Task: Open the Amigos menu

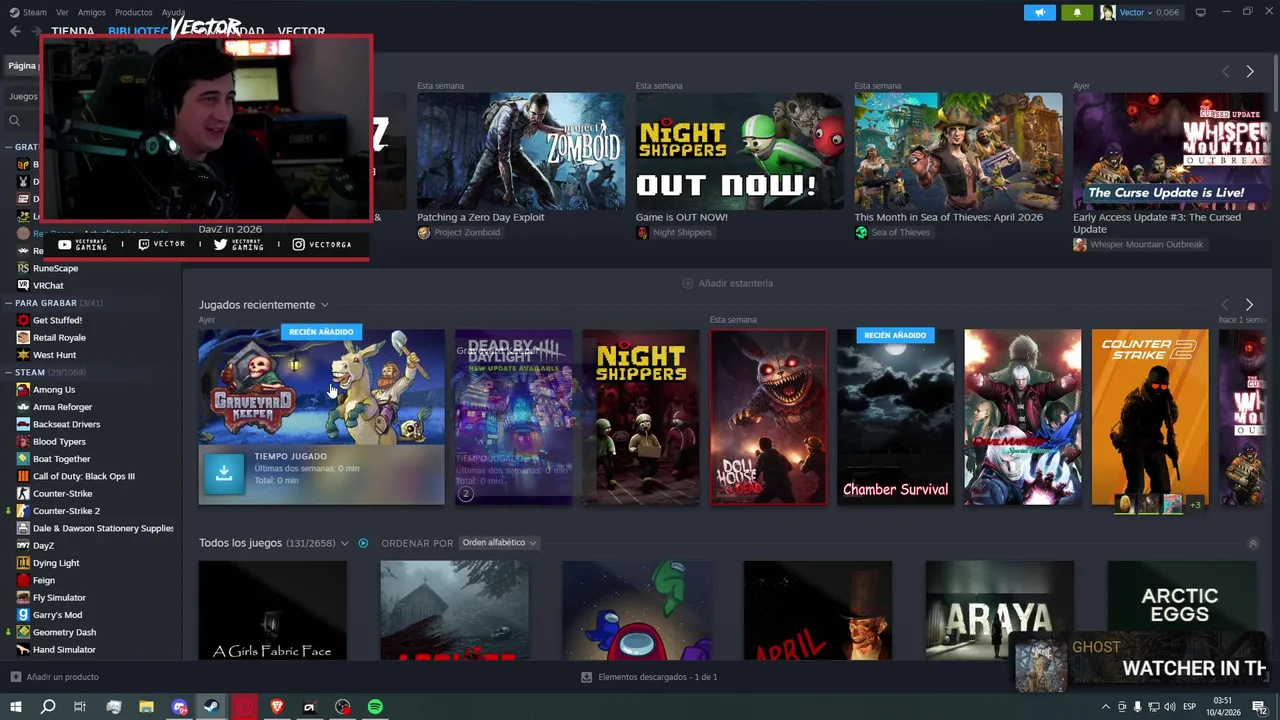Action: click(92, 12)
